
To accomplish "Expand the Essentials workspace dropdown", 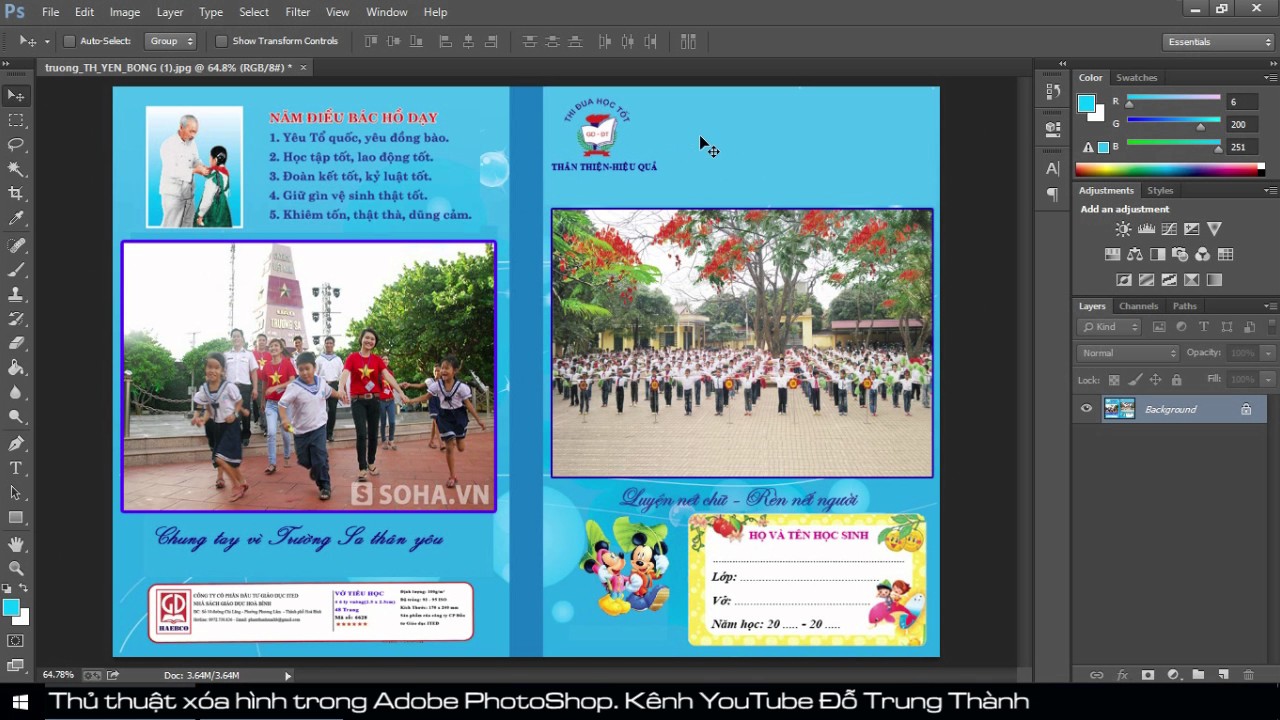I will coord(1218,42).
